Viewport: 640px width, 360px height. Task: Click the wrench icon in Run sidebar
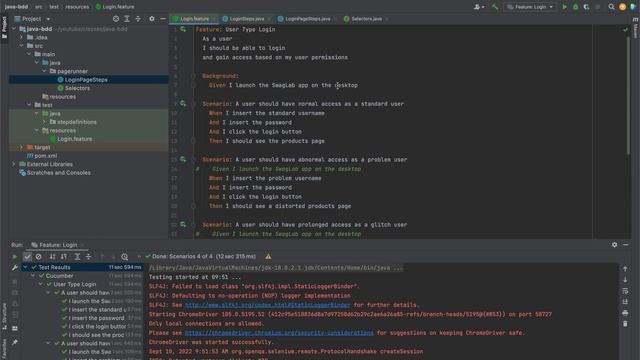[x=15, y=268]
